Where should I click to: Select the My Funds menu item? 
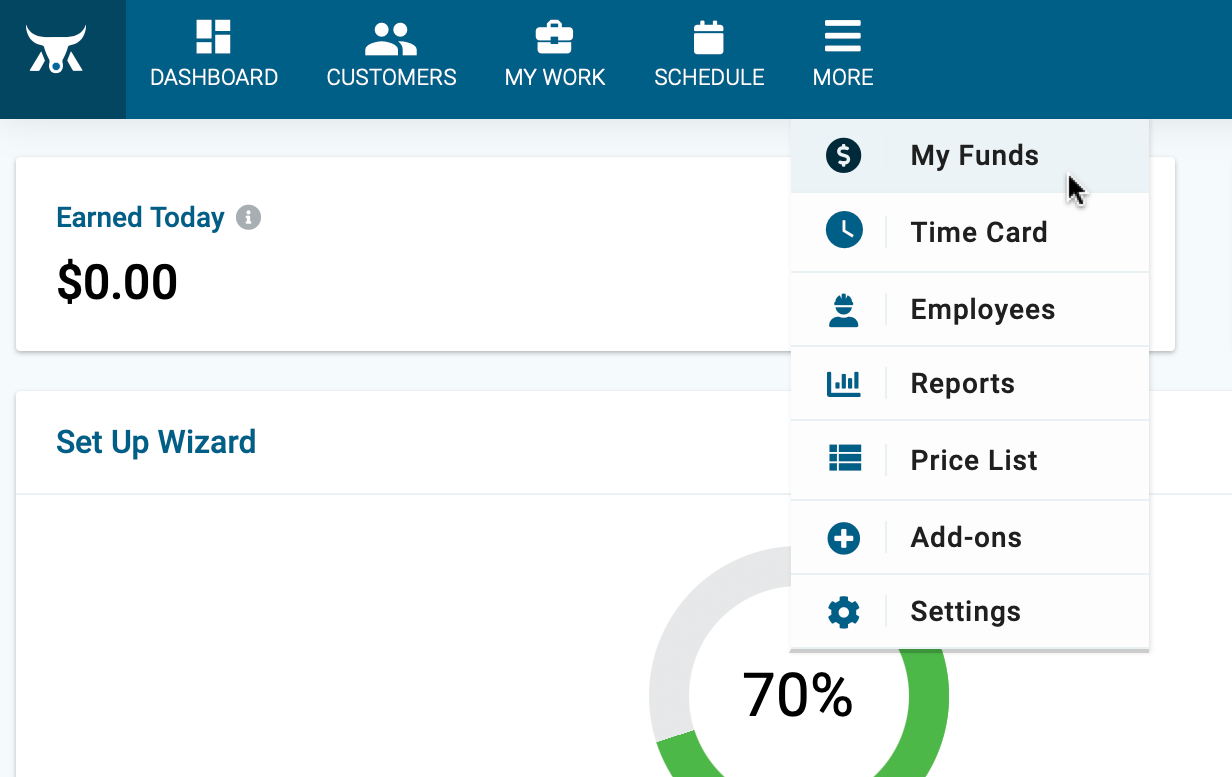point(970,155)
